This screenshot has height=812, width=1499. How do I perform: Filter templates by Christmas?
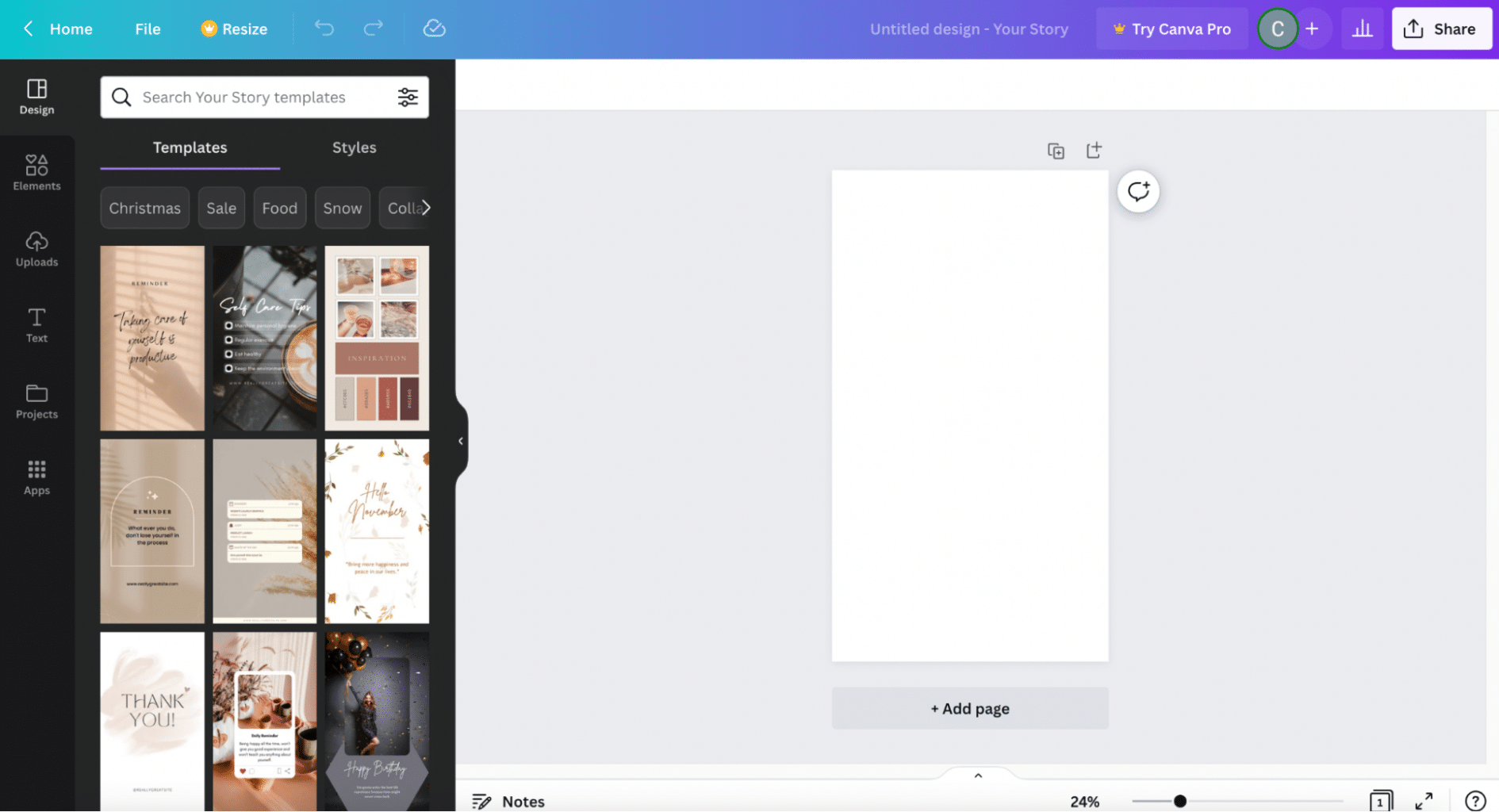click(144, 208)
